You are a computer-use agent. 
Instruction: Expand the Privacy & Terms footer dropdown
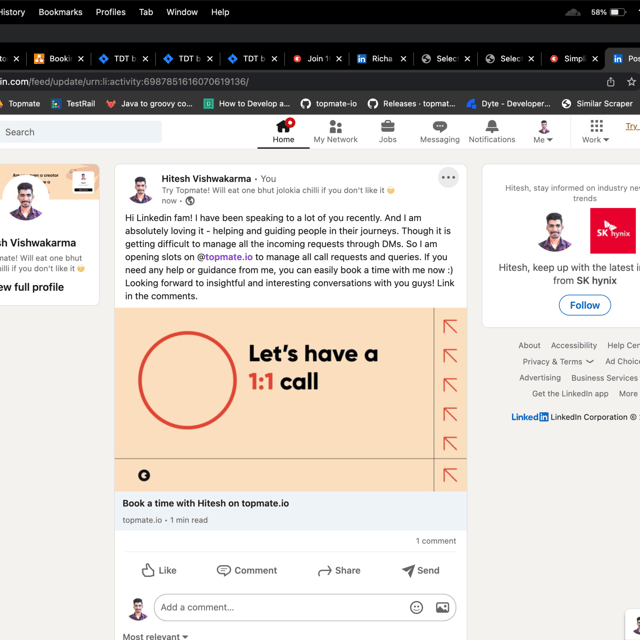pyautogui.click(x=558, y=362)
